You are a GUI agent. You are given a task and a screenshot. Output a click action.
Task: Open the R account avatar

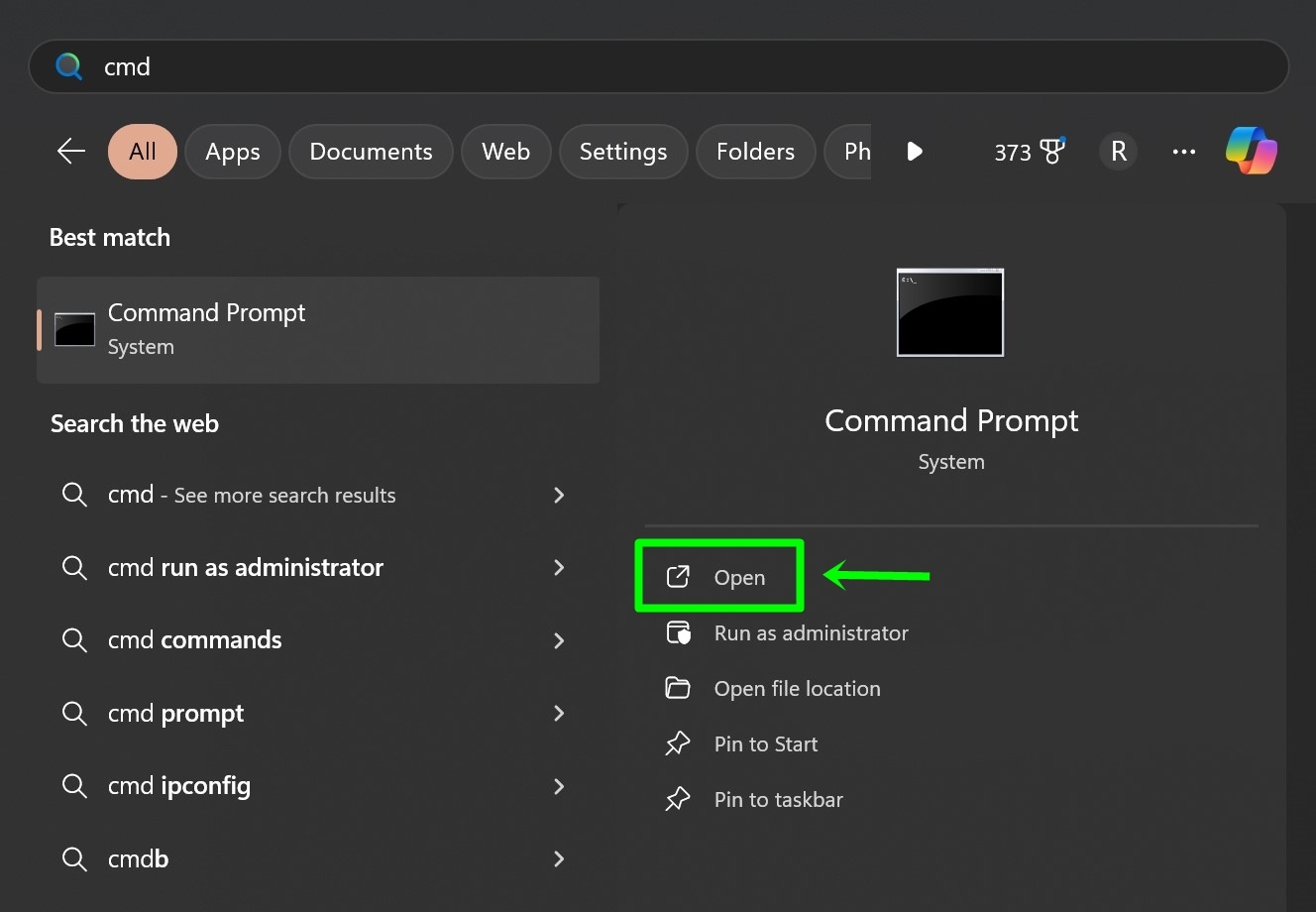coord(1119,152)
